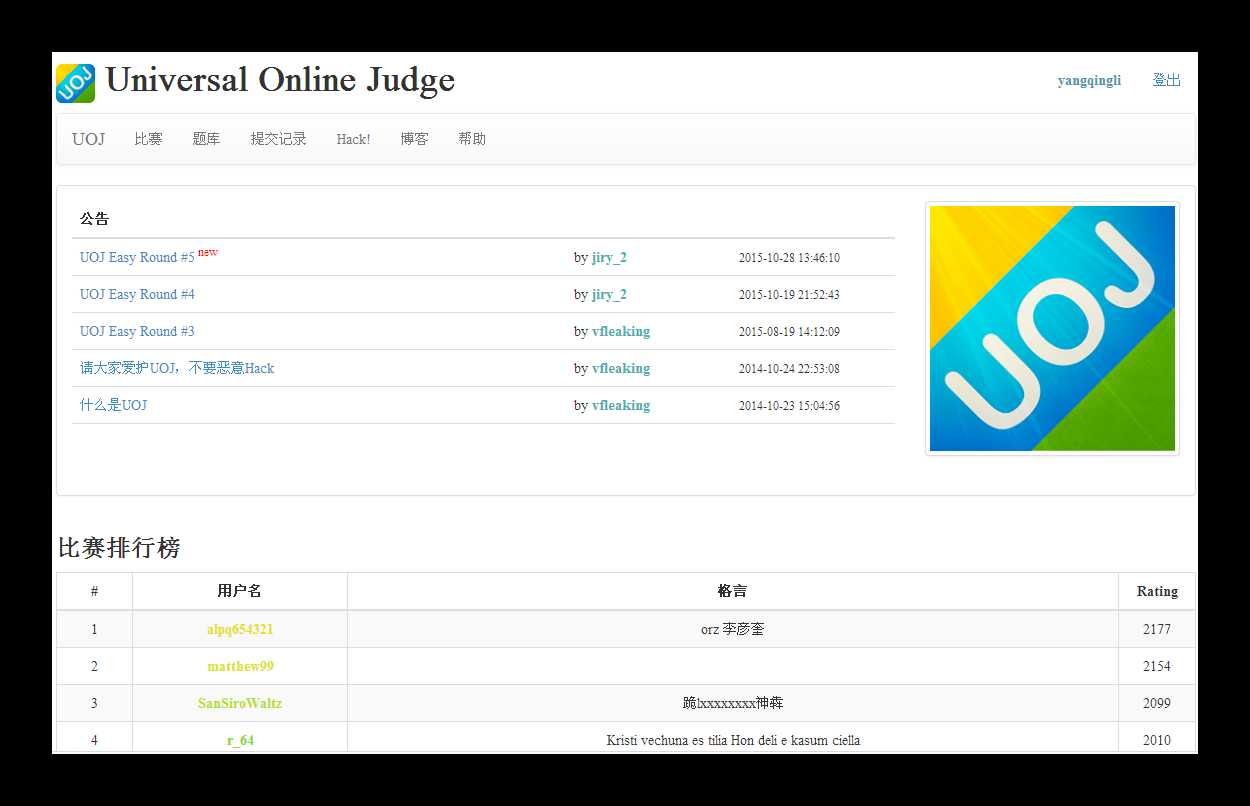Viewport: 1250px width, 806px height.
Task: Click the 比赛排行榜 ranking heading
Action: click(119, 548)
